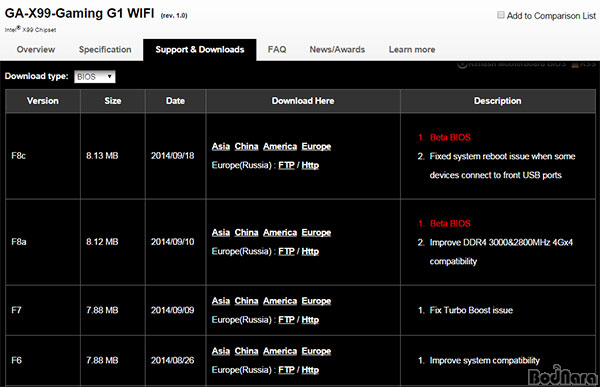Click the F8c Beta BIOS note
The width and height of the screenshot is (600, 387).
point(450,137)
